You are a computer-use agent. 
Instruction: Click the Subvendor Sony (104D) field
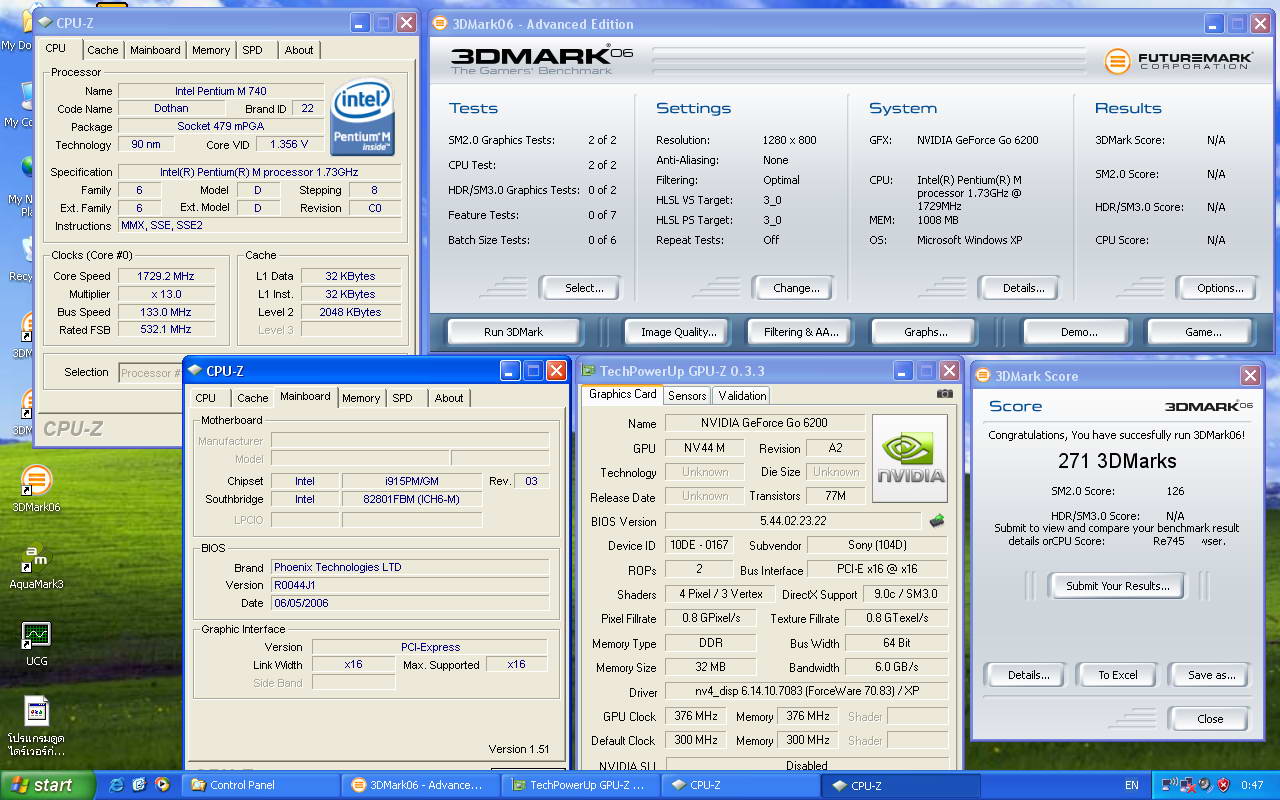pos(877,545)
